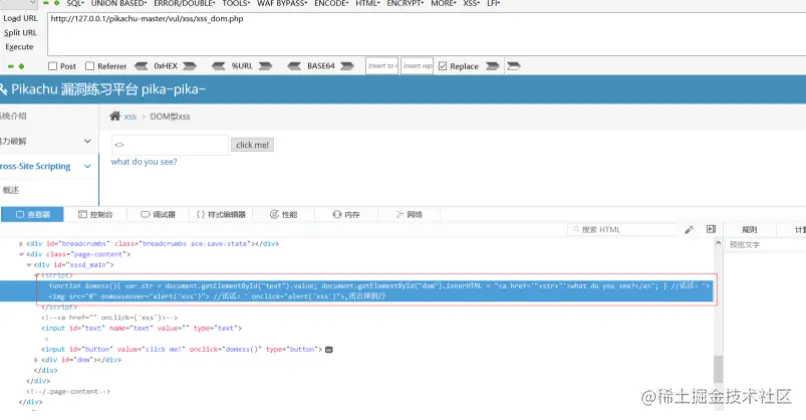Switch to the 调试器 debugger tab
806x420 pixels.
pos(158,214)
